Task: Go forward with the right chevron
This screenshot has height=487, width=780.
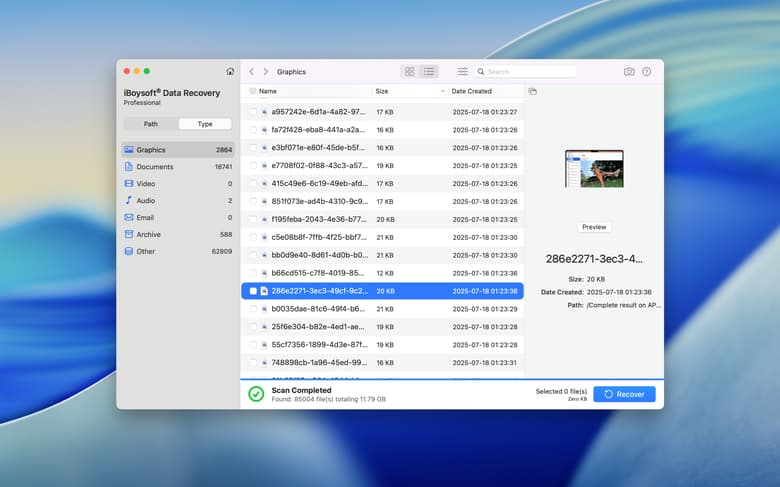Action: click(266, 72)
